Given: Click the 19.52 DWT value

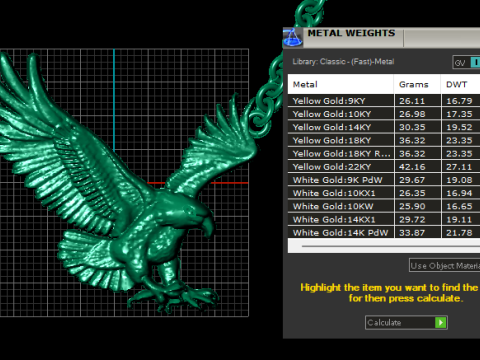Looking at the screenshot, I should (x=459, y=127).
